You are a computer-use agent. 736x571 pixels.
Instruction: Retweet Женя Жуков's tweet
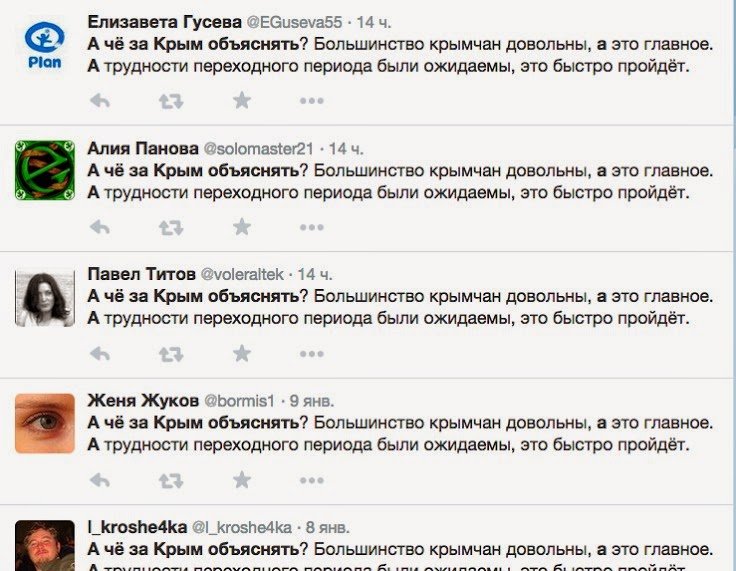pyautogui.click(x=171, y=480)
